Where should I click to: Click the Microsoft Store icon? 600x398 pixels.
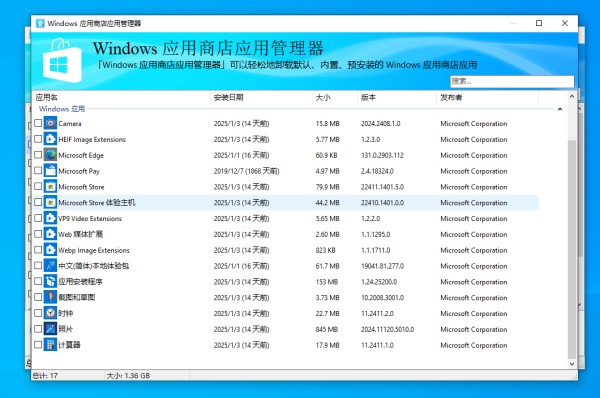50,187
